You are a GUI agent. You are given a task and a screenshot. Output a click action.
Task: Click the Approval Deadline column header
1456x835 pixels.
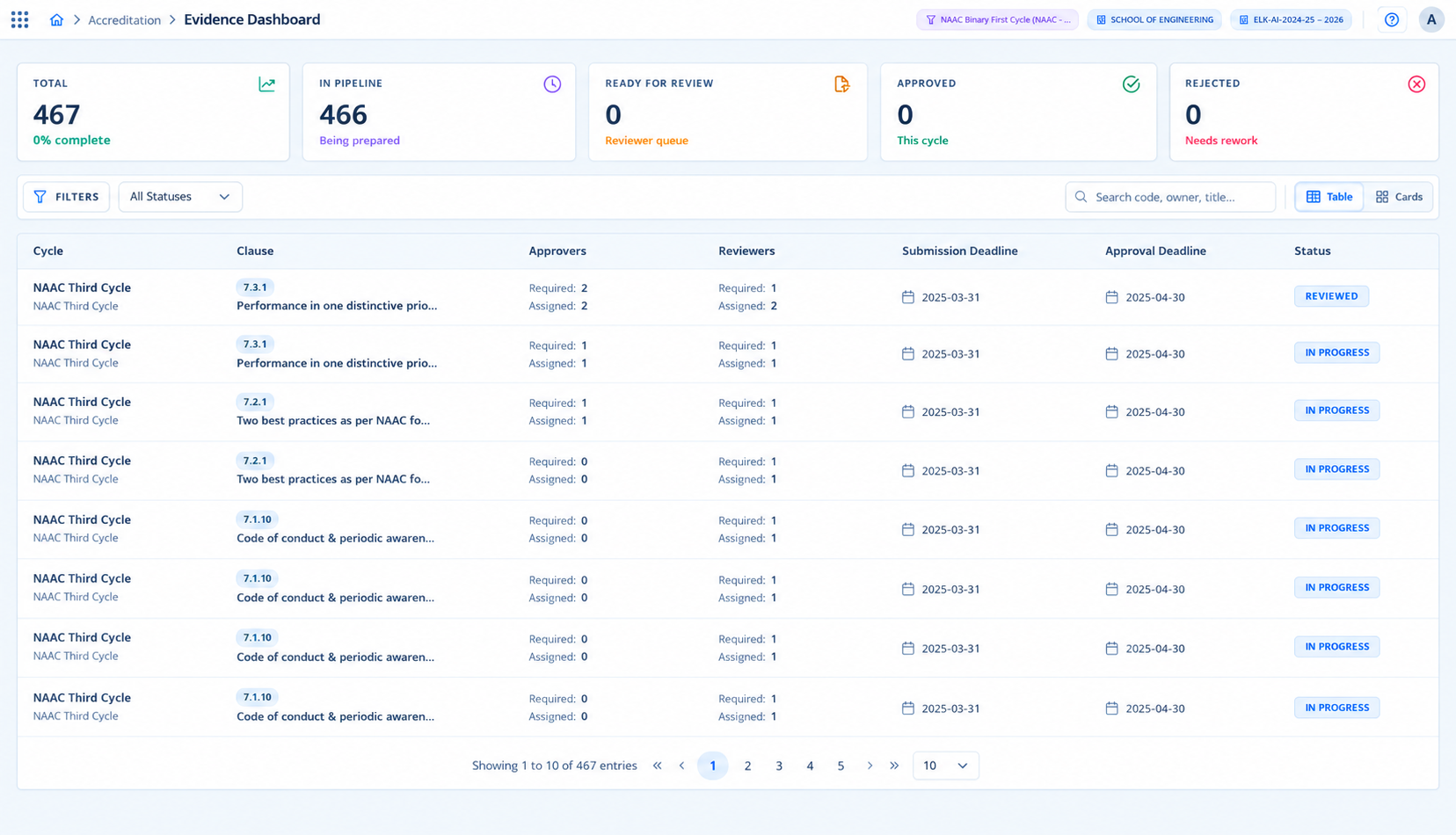pyautogui.click(x=1155, y=251)
